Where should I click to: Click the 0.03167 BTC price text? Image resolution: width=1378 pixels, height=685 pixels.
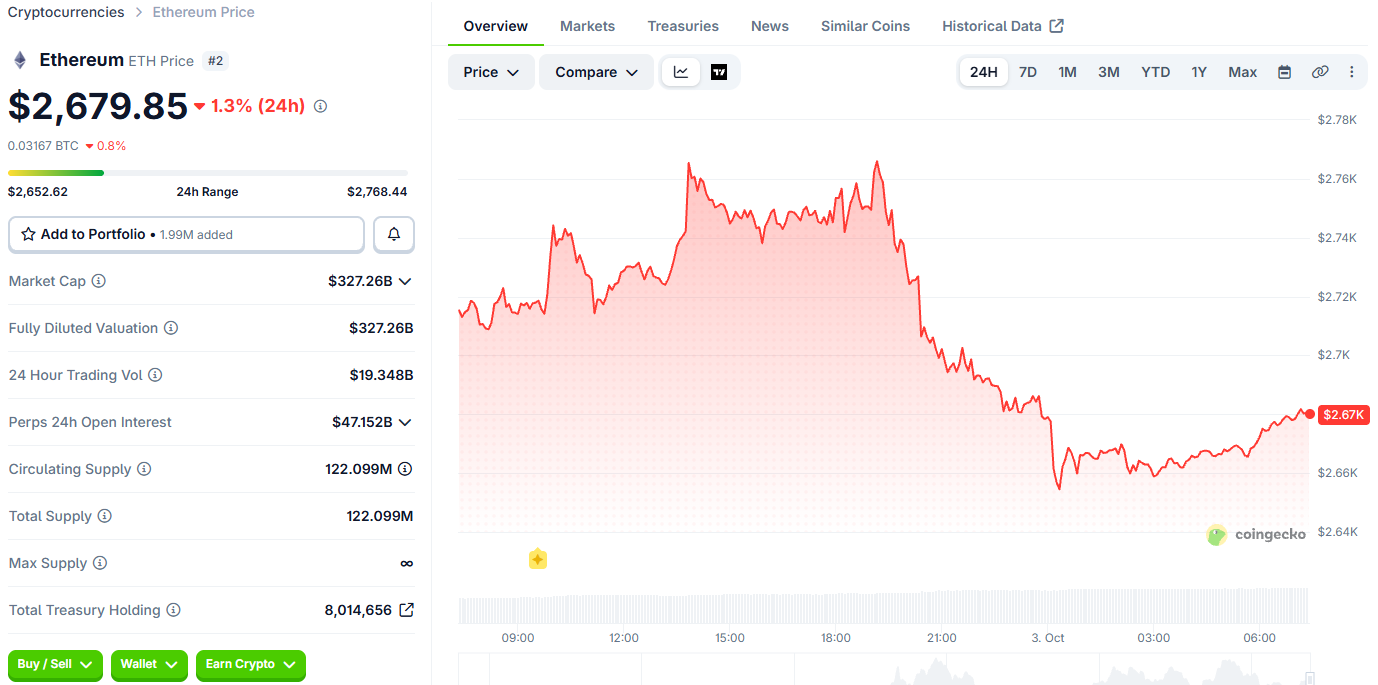pyautogui.click(x=43, y=145)
